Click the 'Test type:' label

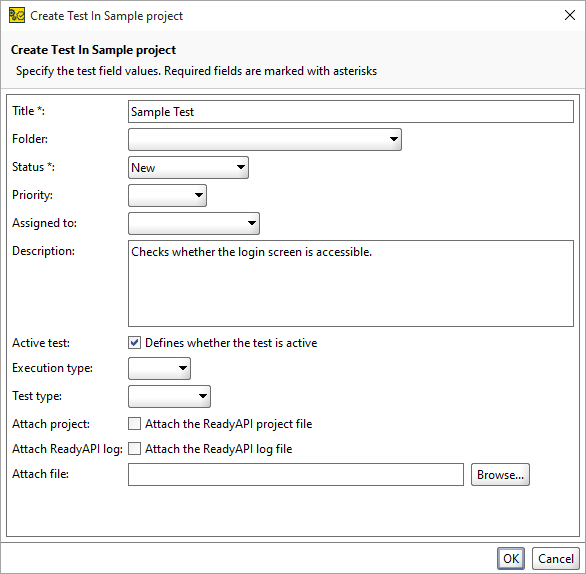pos(37,396)
